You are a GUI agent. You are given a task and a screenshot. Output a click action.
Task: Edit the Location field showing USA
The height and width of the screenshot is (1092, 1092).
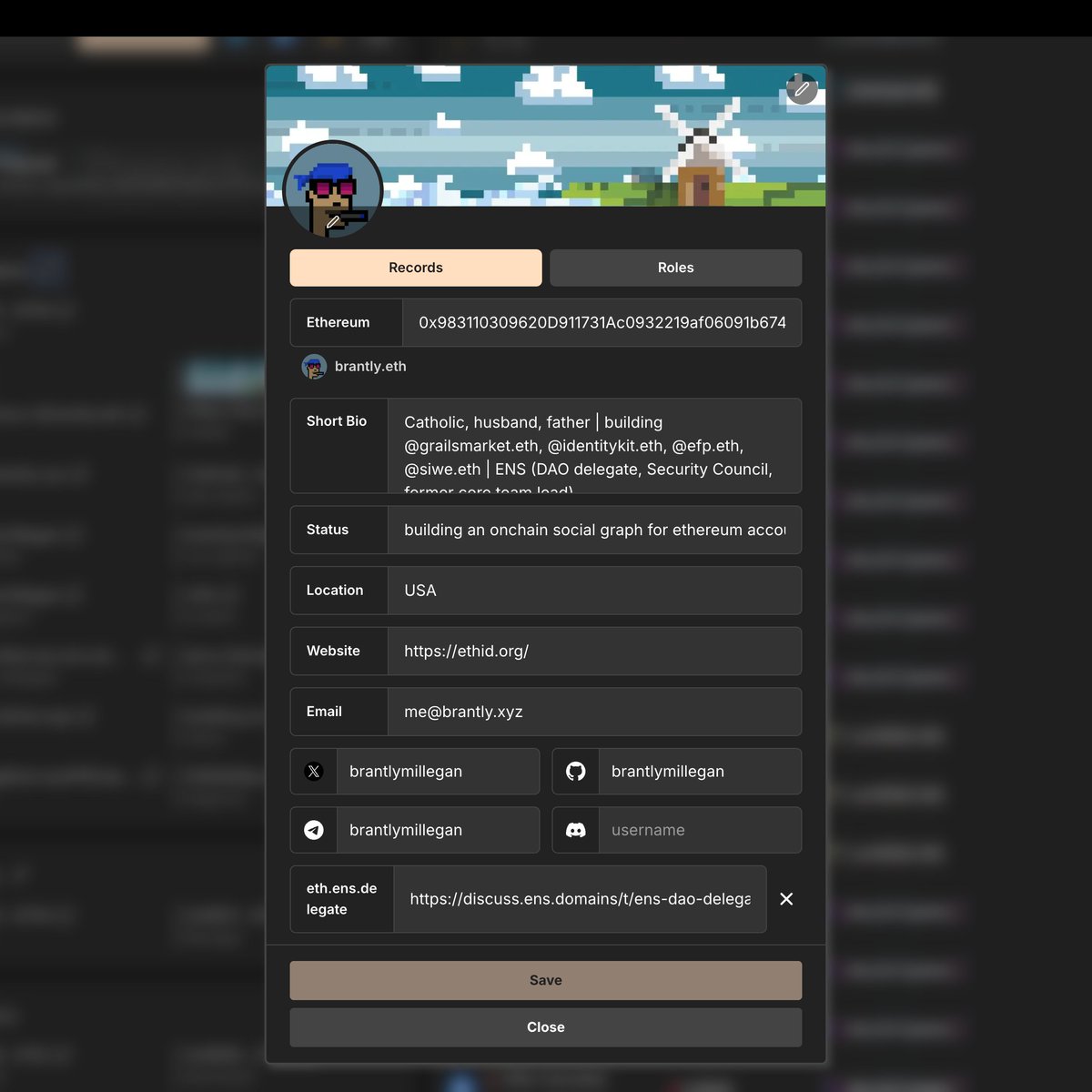(594, 591)
